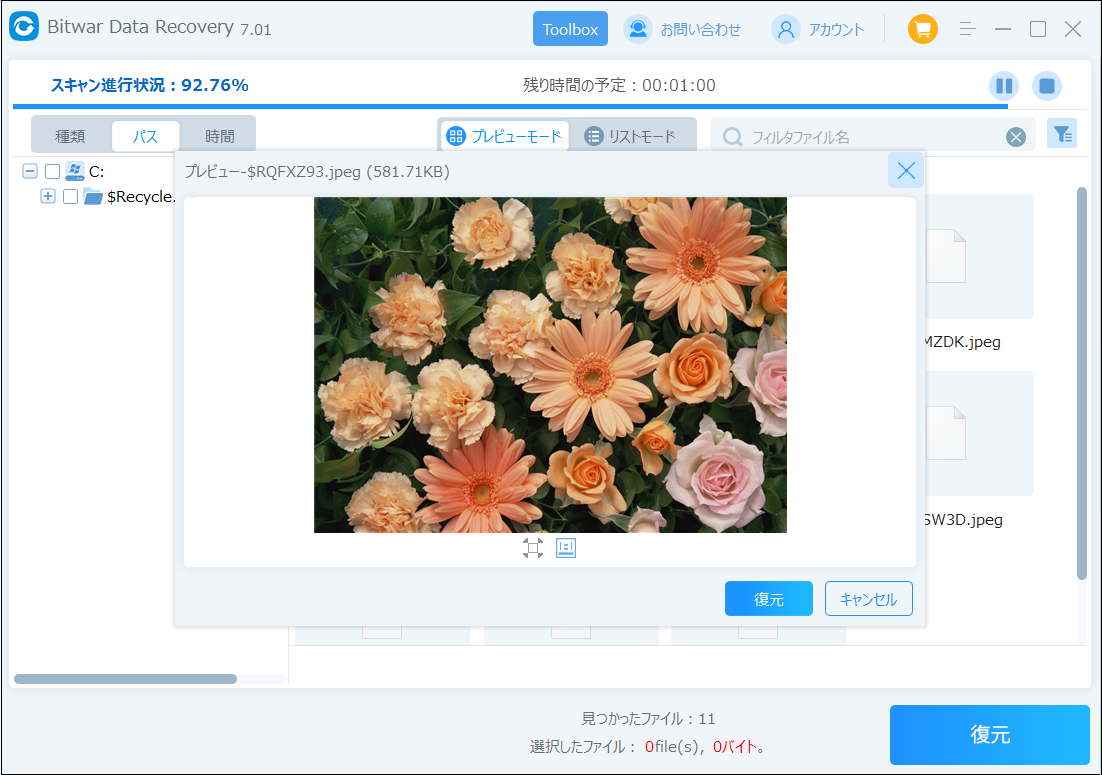1102x775 pixels.
Task: Open the shopping cart icon
Action: point(922,29)
